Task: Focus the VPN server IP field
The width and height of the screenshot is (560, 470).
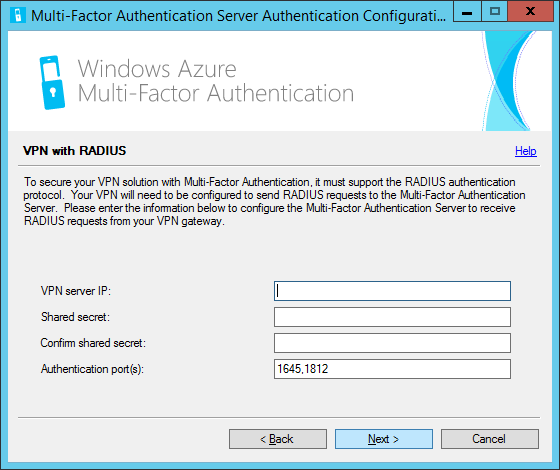Action: click(392, 291)
